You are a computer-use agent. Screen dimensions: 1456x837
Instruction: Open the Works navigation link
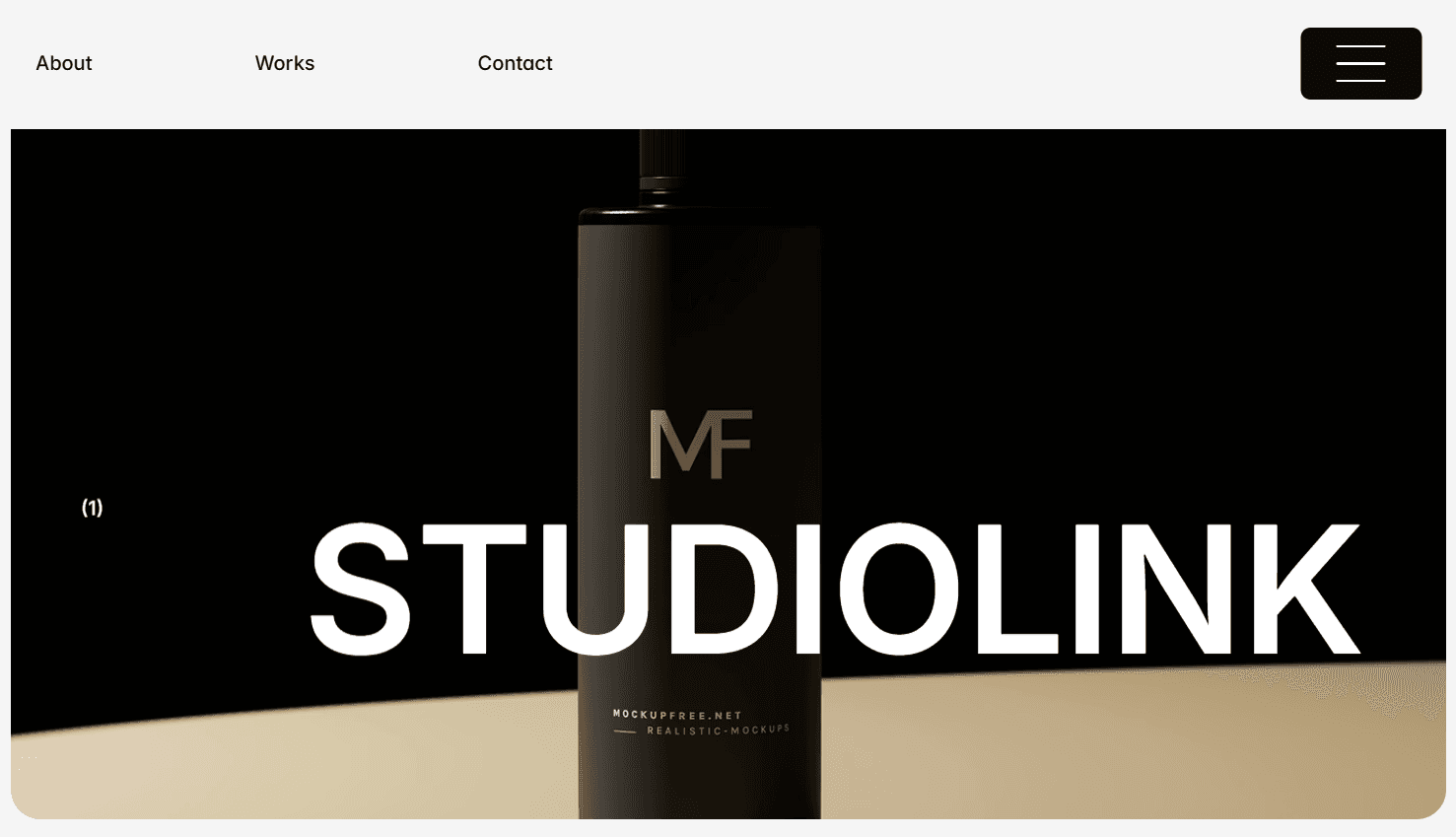point(285,63)
